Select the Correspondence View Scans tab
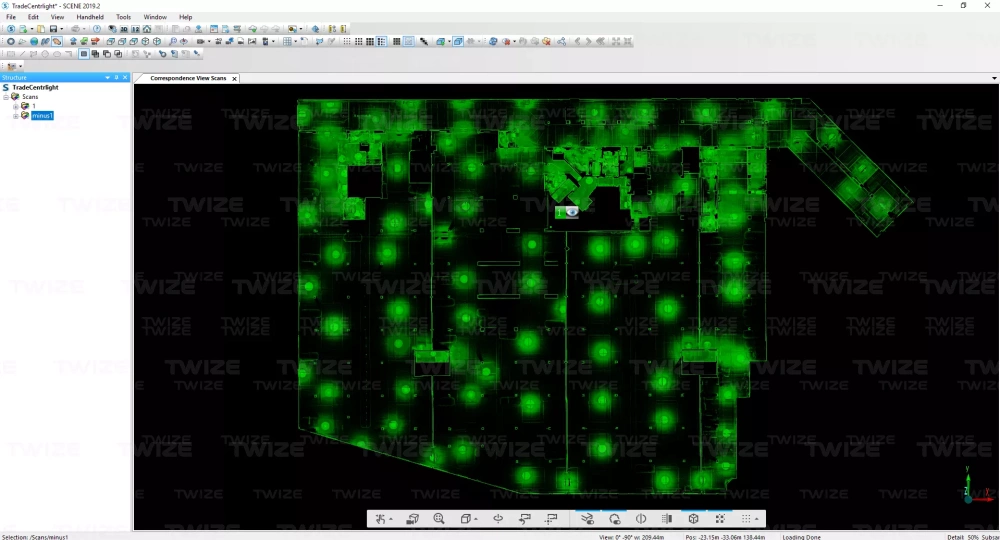Screen dimensions: 1000x540 (x=188, y=78)
